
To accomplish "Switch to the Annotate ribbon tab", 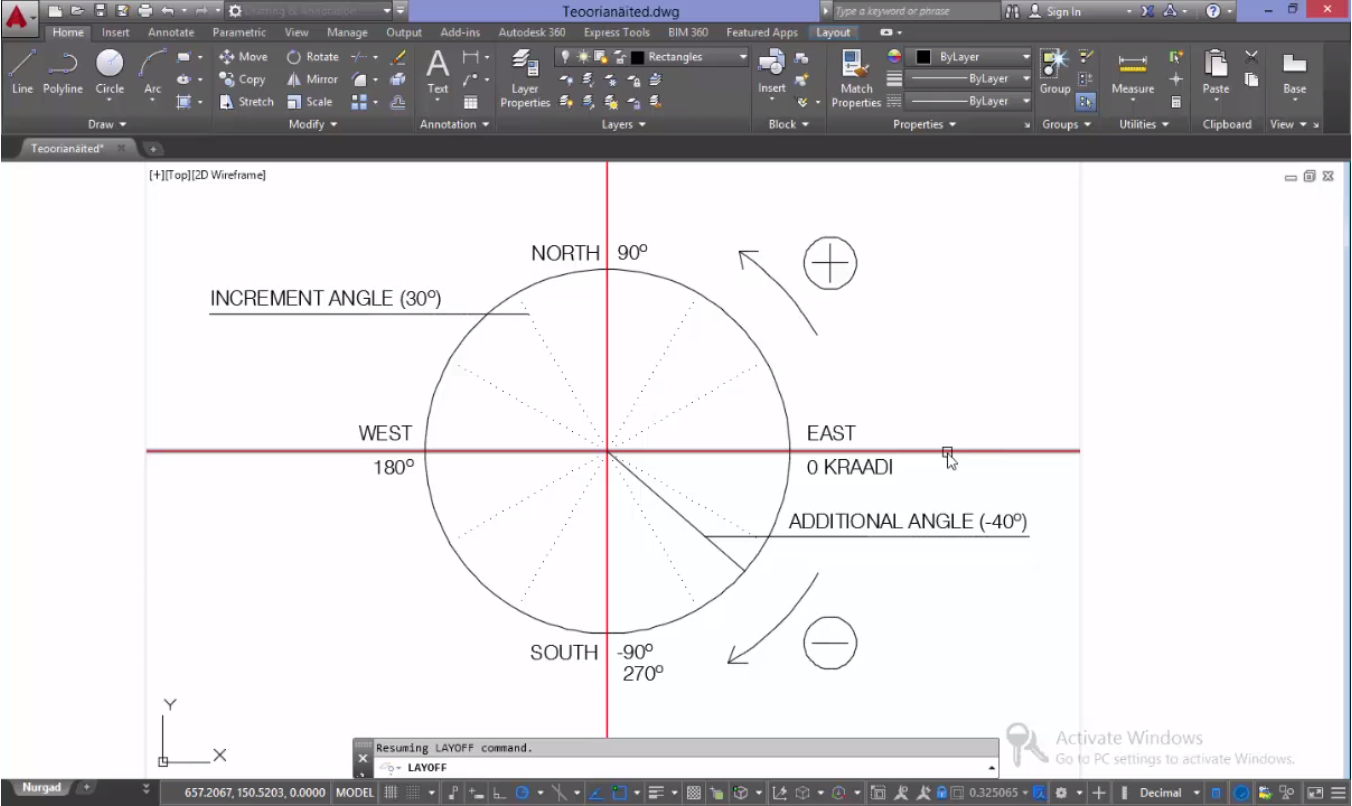I will 171,32.
